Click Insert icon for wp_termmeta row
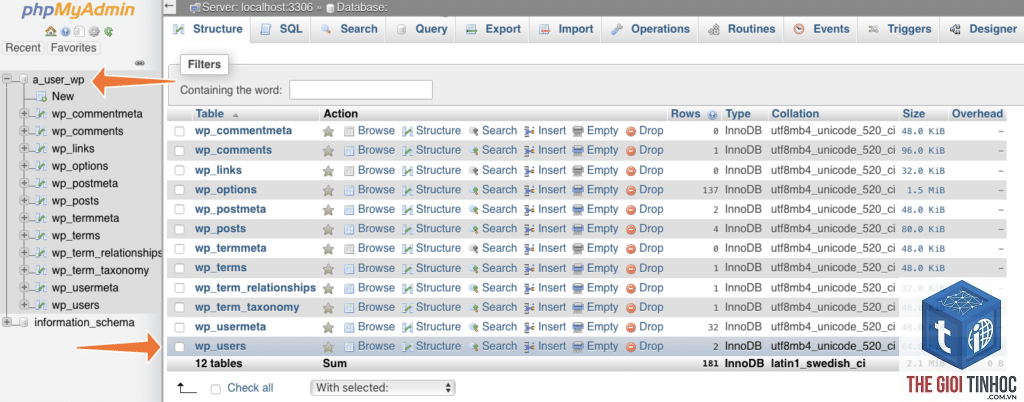This screenshot has width=1024, height=402. tap(530, 249)
